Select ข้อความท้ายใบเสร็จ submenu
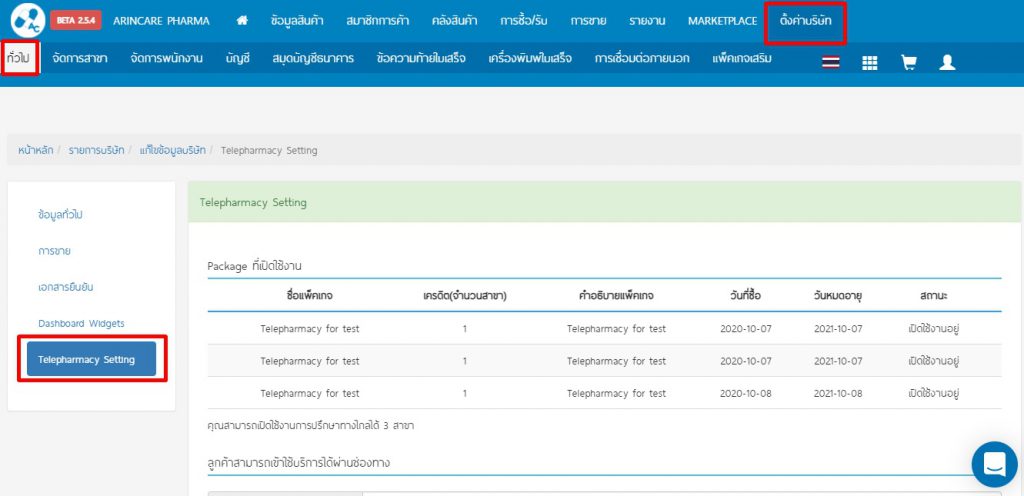 [421, 58]
